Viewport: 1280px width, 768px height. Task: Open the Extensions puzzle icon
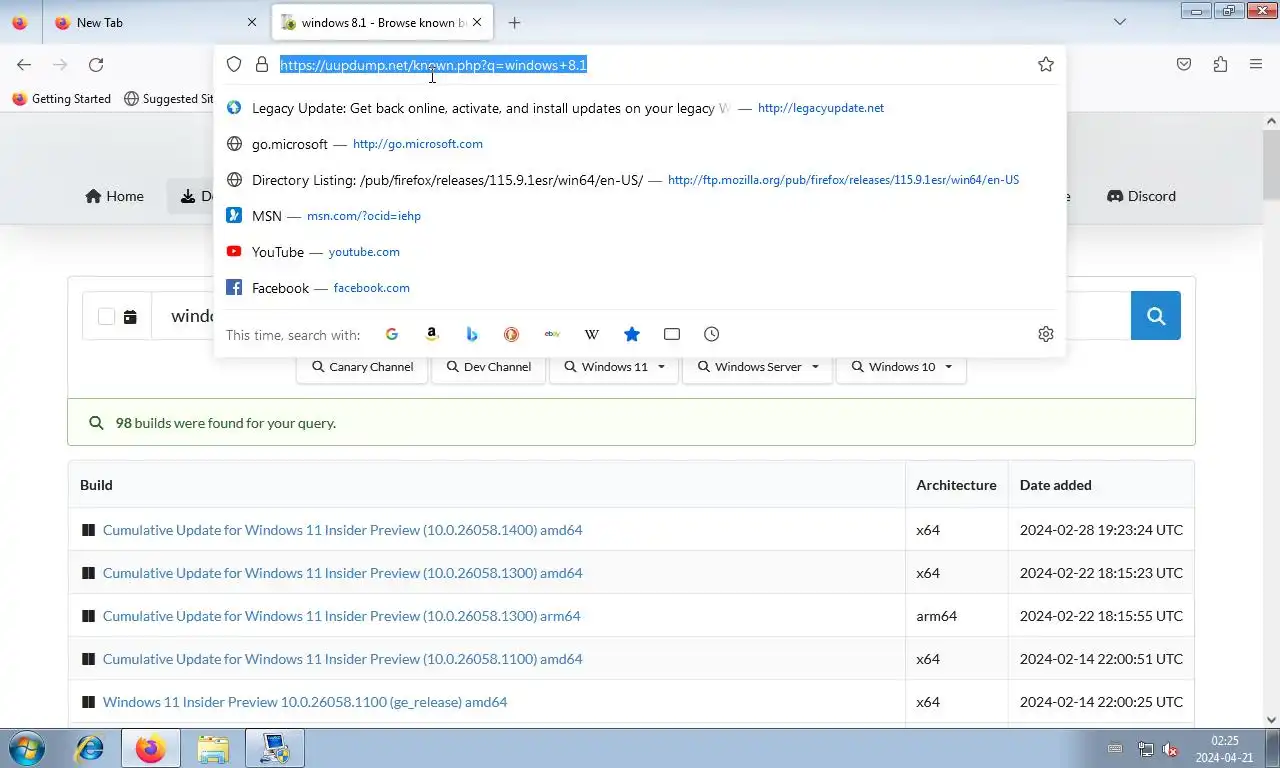(1220, 64)
